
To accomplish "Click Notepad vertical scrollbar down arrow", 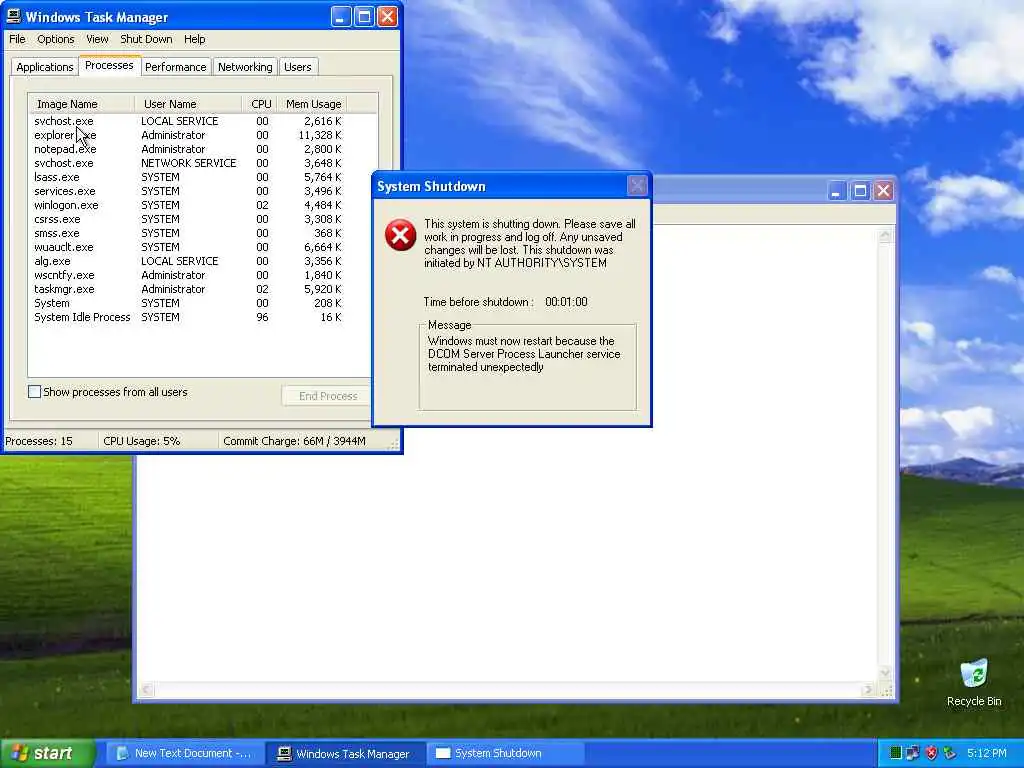I will pyautogui.click(x=886, y=673).
